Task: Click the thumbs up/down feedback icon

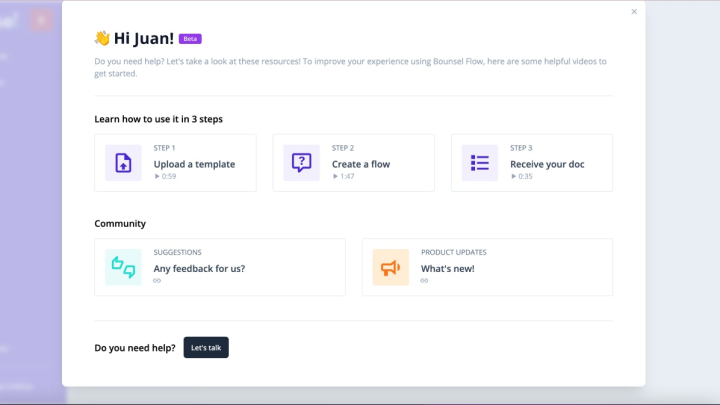Action: 123,267
